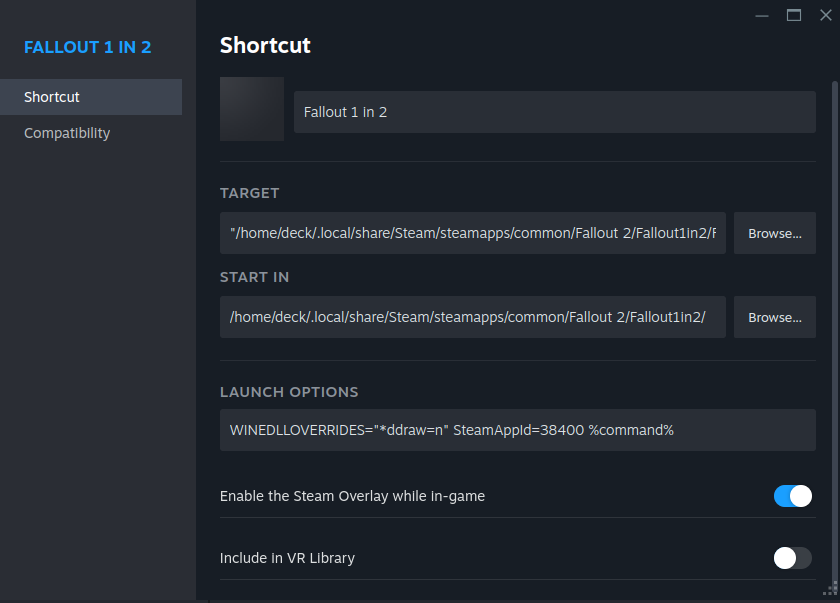Click the FALLOUT 1 IN 2 sidebar title

coord(88,47)
